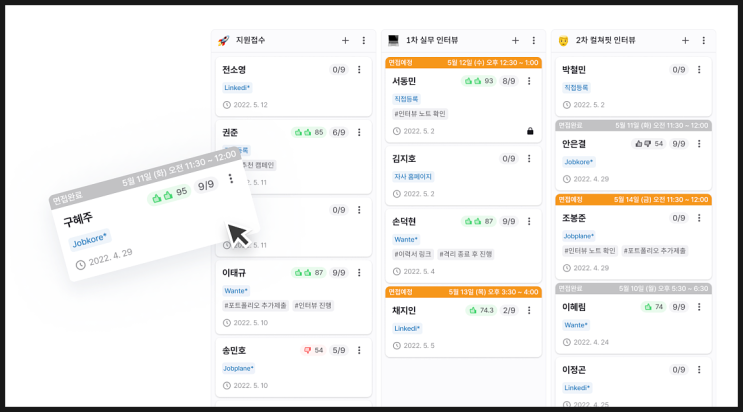Add a card to 1차 실무 인터뷰 column

515,41
